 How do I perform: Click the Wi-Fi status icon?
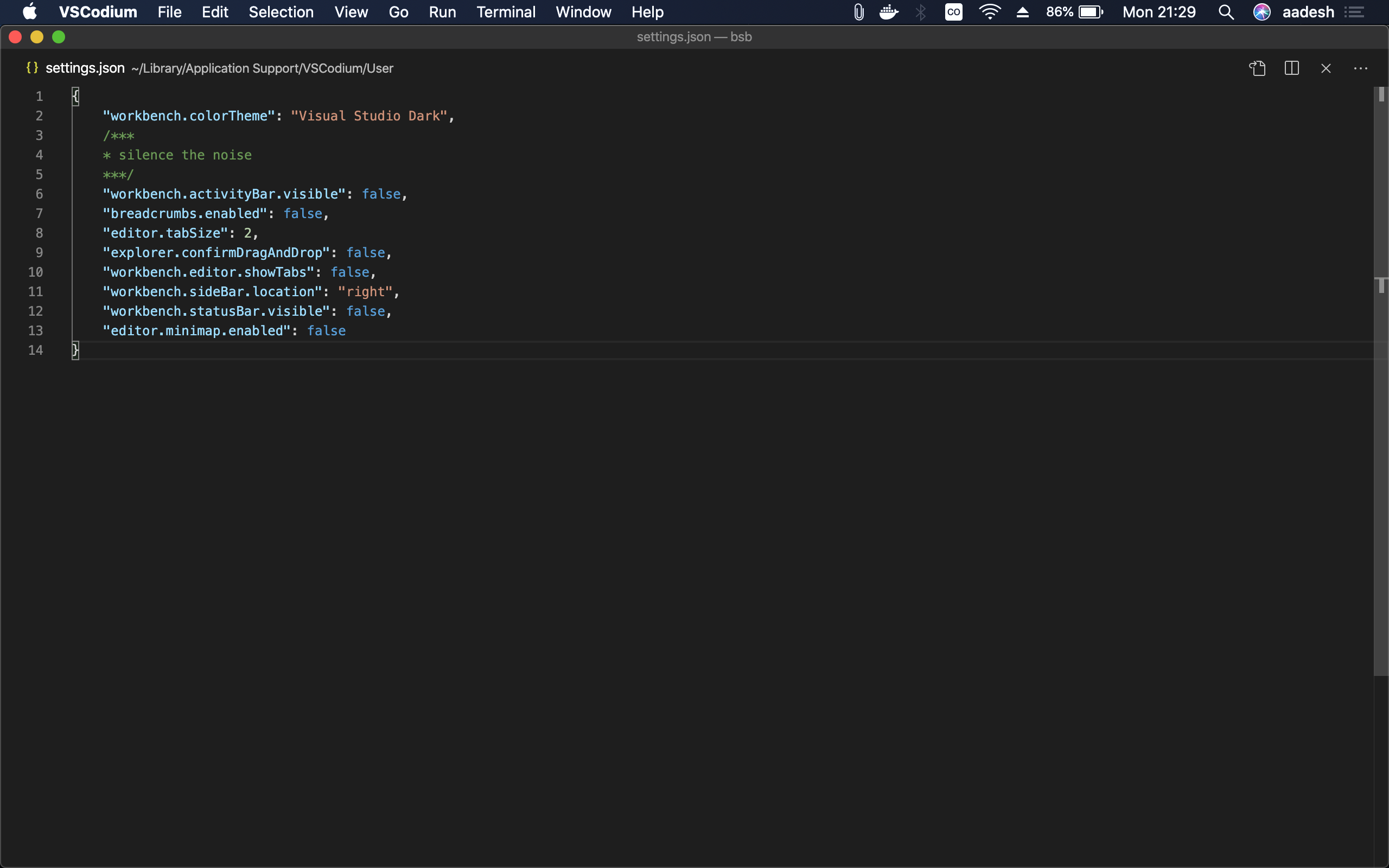990,12
